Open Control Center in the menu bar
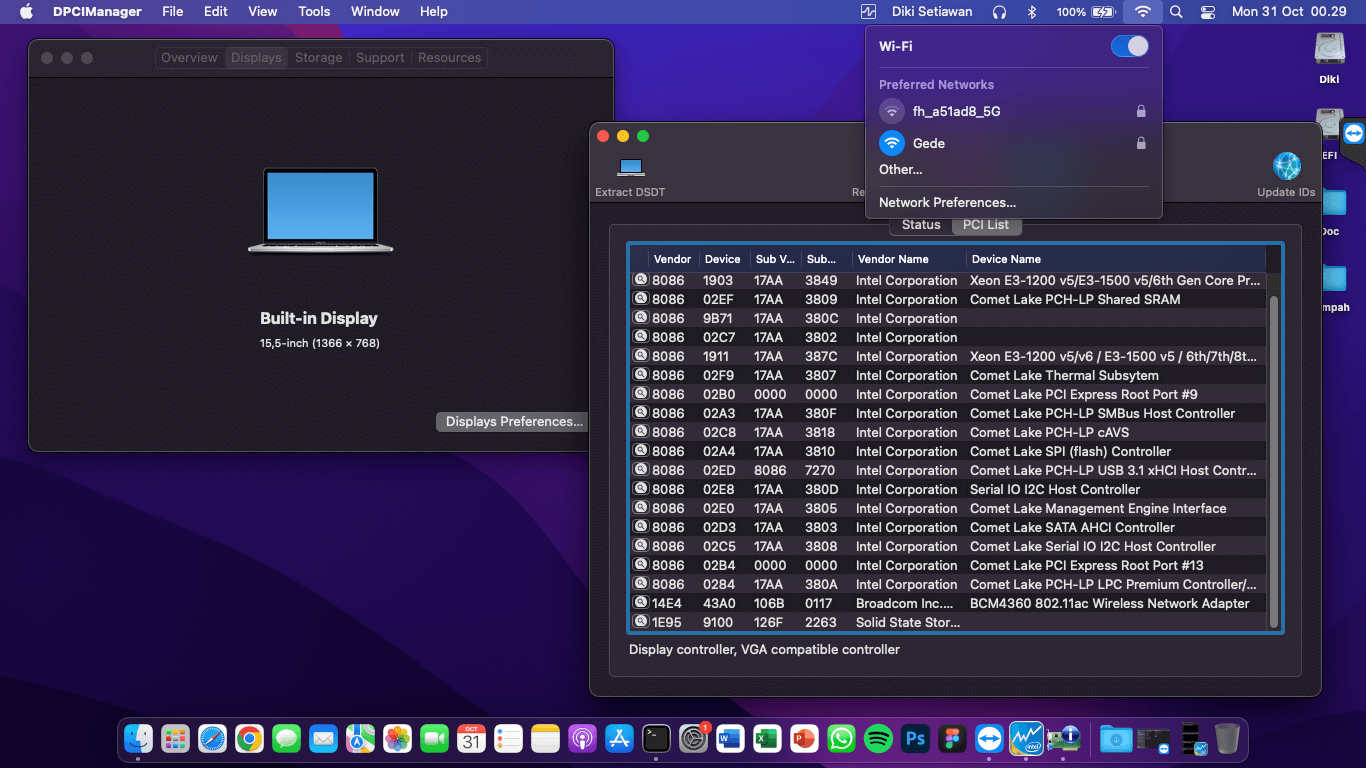Viewport: 1366px width, 768px height. coord(1208,12)
